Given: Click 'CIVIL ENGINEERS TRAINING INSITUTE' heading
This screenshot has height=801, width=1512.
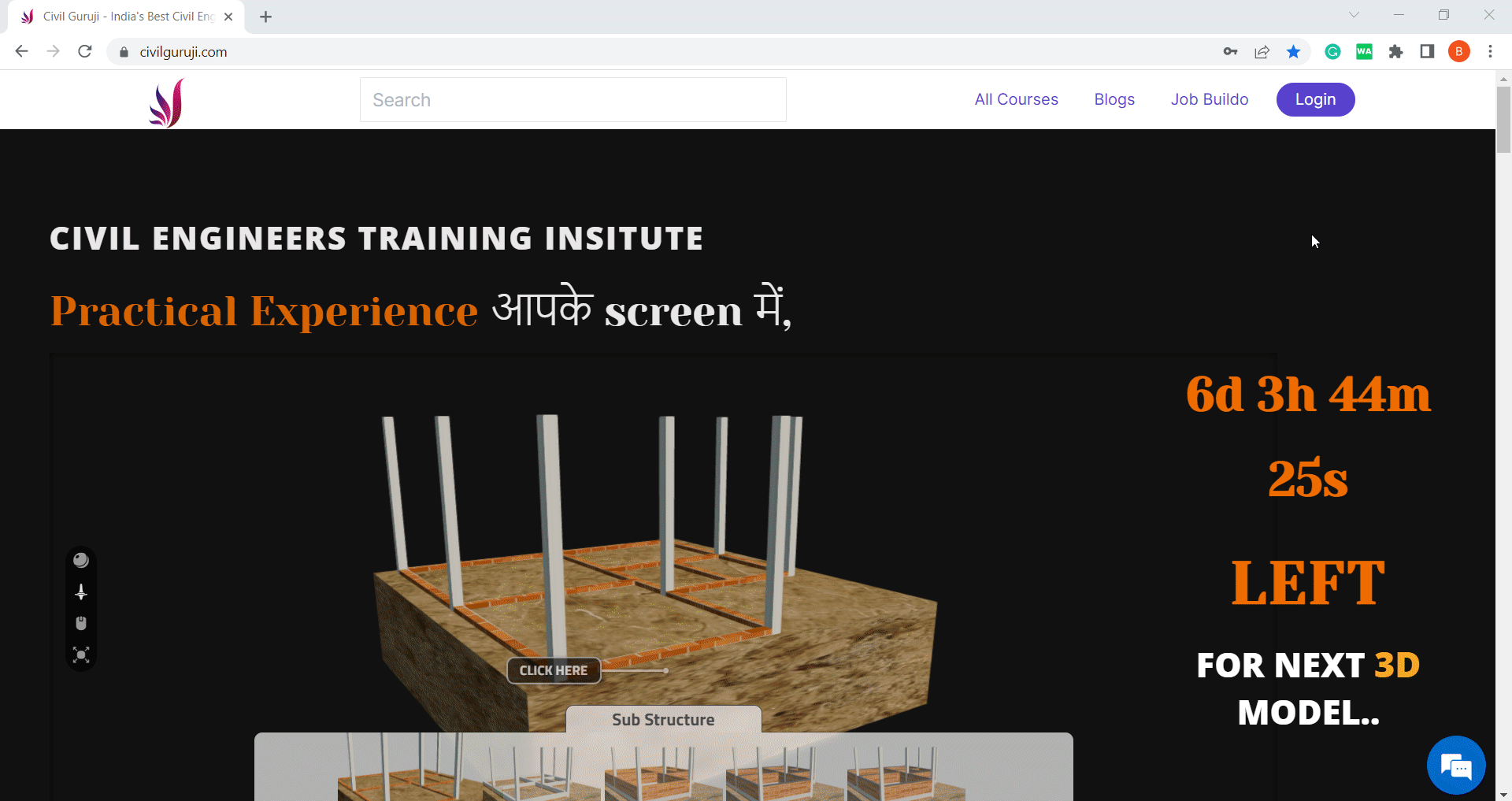Looking at the screenshot, I should coord(376,239).
